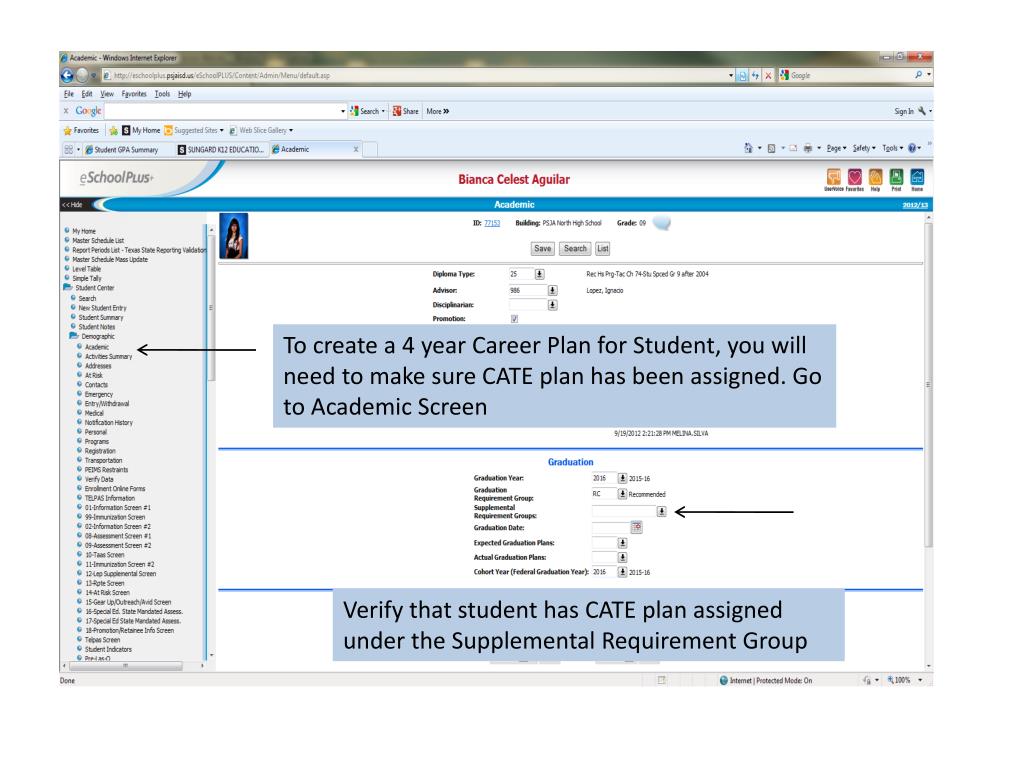Click the 2012/13 school year link

(x=915, y=205)
